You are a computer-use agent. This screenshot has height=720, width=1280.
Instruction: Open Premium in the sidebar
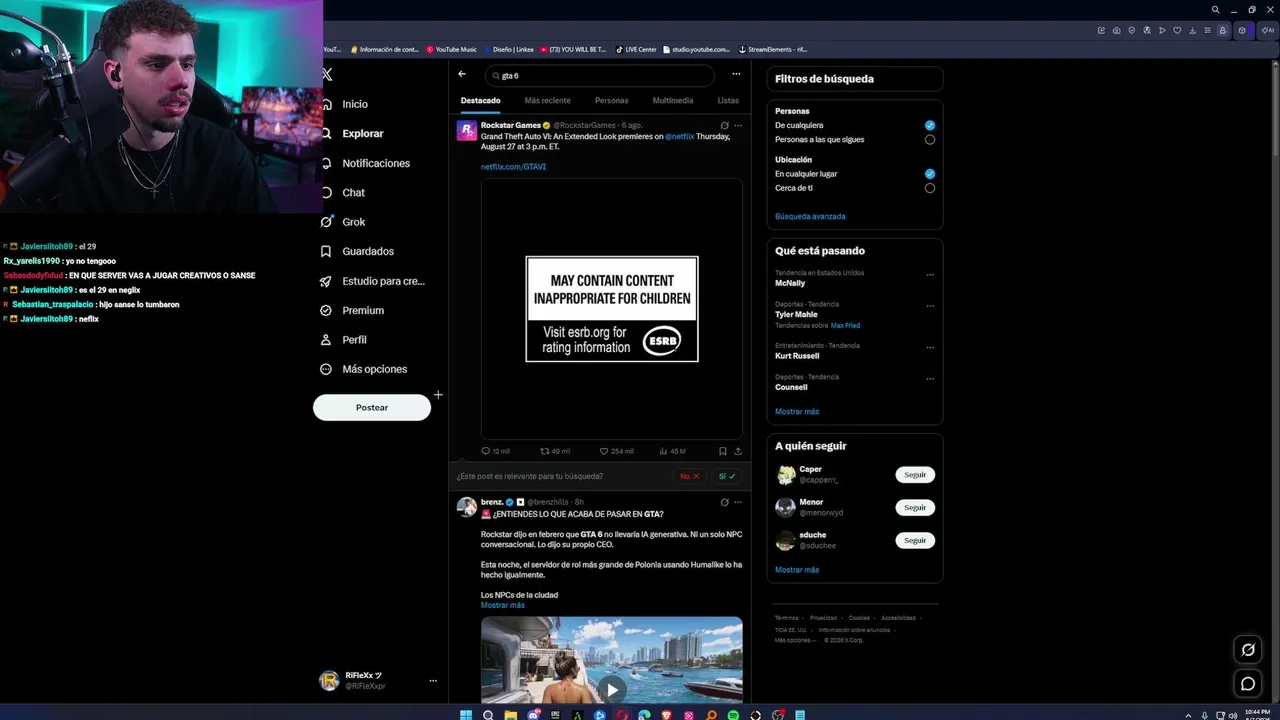(x=353, y=310)
